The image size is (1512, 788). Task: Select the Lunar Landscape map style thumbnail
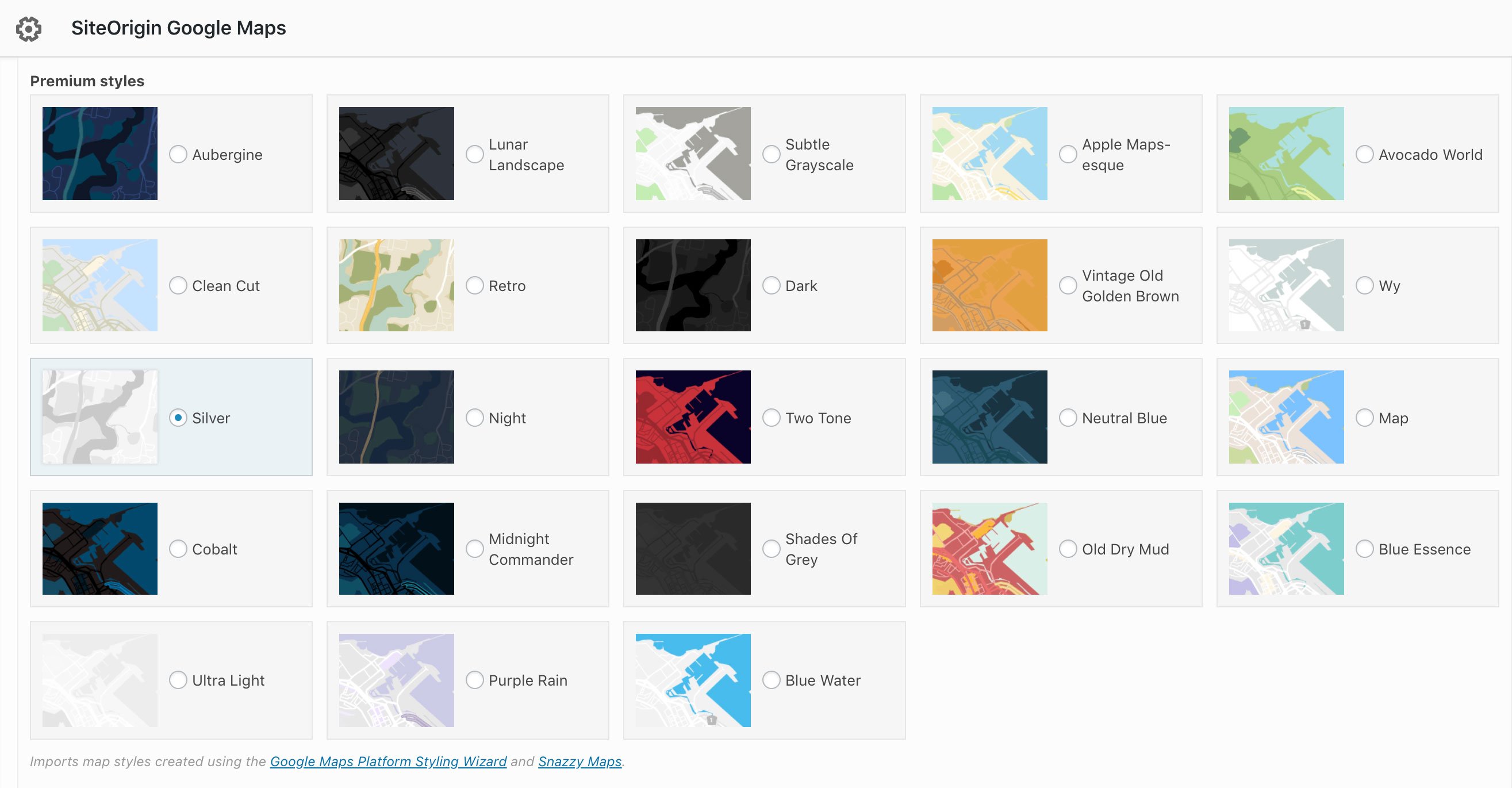[395, 153]
